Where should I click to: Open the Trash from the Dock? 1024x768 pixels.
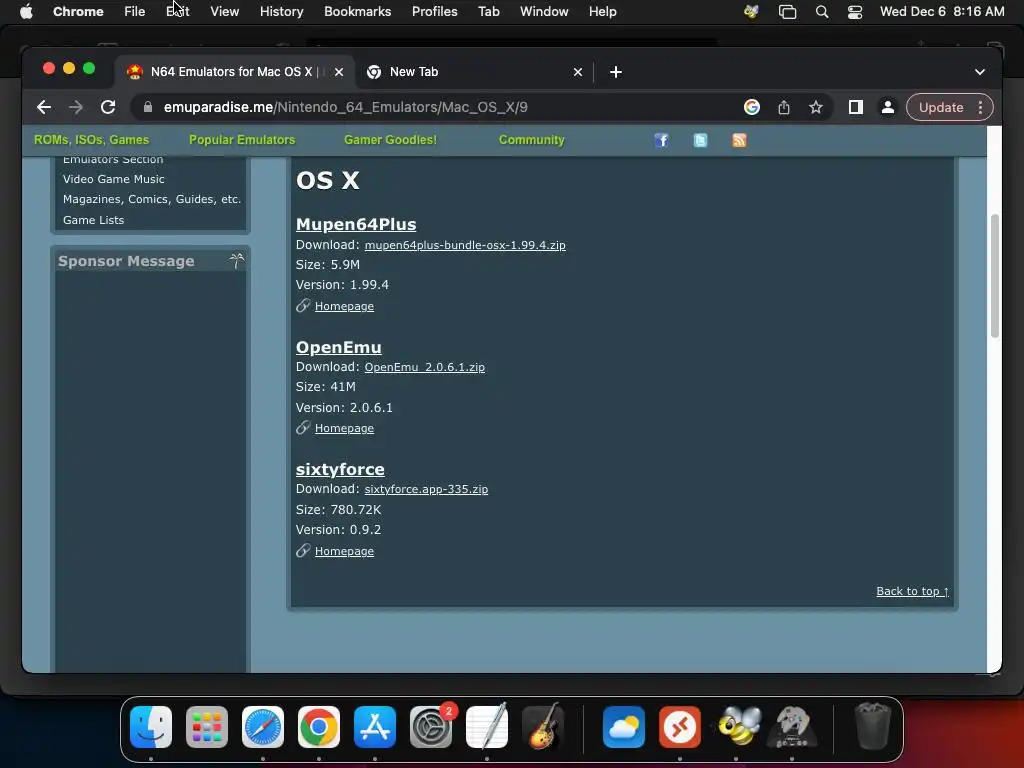click(x=872, y=727)
